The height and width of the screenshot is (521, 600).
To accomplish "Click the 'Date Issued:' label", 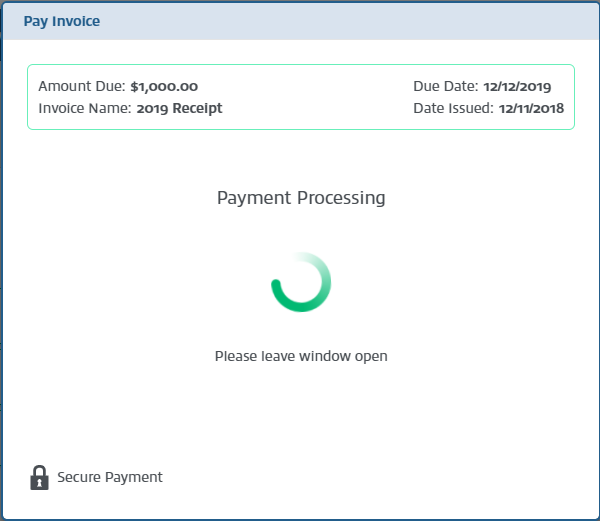I will pyautogui.click(x=453, y=108).
